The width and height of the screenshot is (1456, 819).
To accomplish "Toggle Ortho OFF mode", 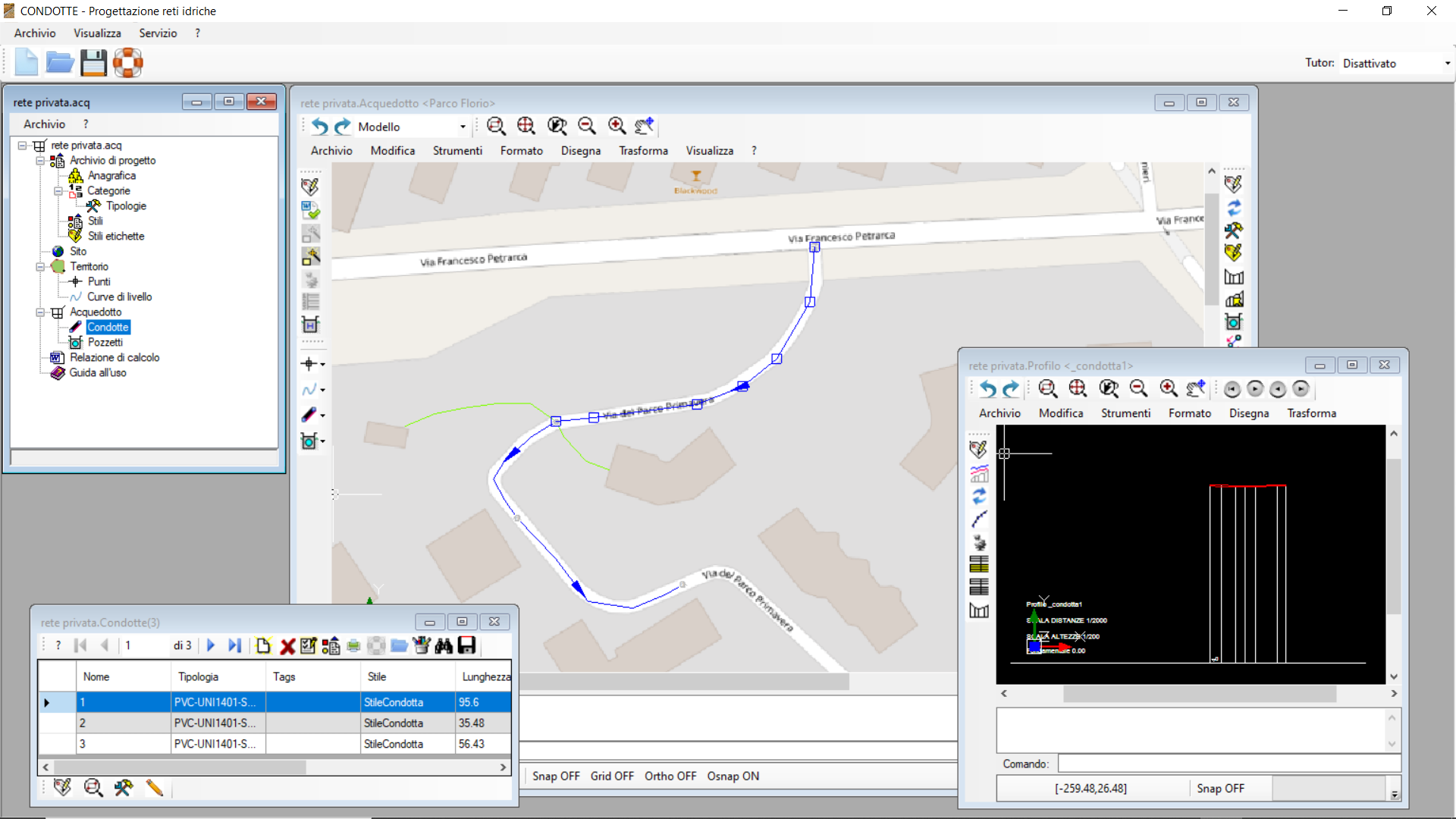I will [x=670, y=777].
